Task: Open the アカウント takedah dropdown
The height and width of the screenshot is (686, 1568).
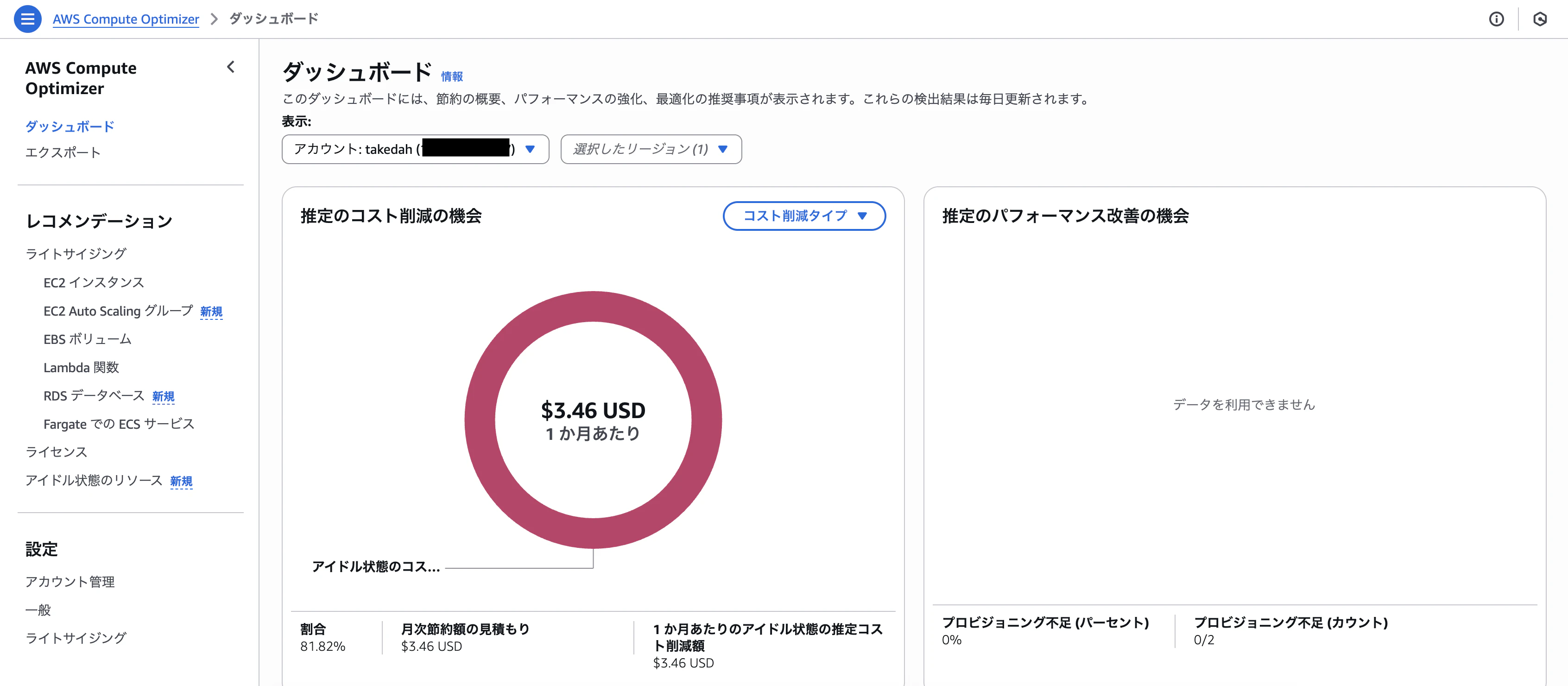Action: (x=415, y=149)
